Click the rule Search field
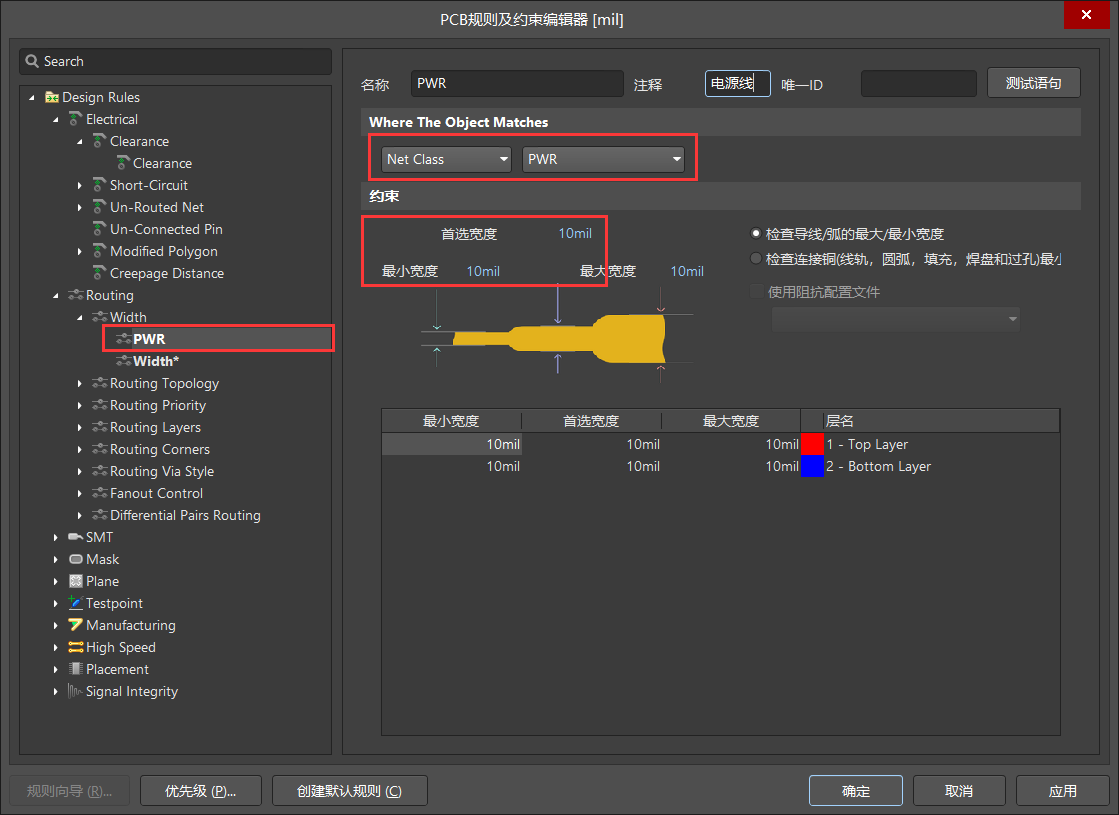This screenshot has height=815, width=1119. tap(176, 61)
